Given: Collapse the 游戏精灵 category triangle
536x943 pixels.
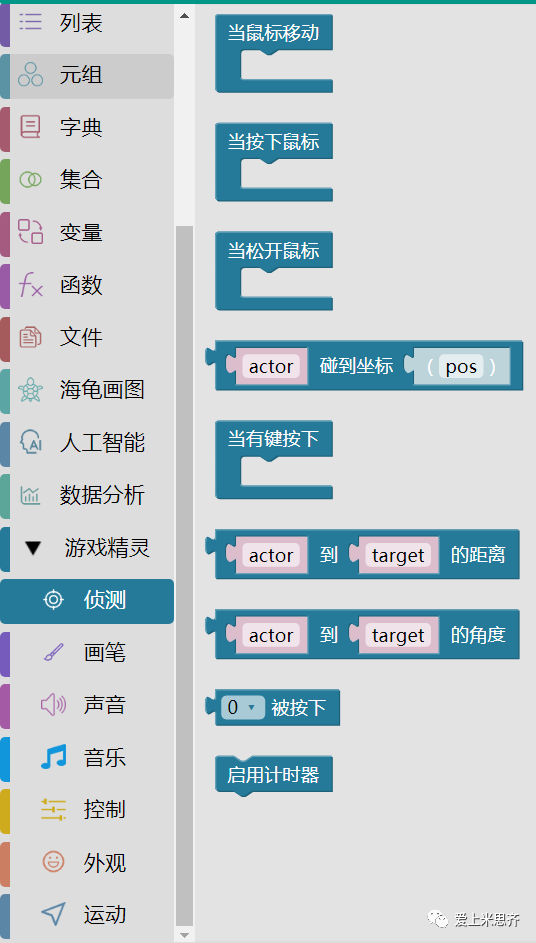Looking at the screenshot, I should [x=33, y=548].
